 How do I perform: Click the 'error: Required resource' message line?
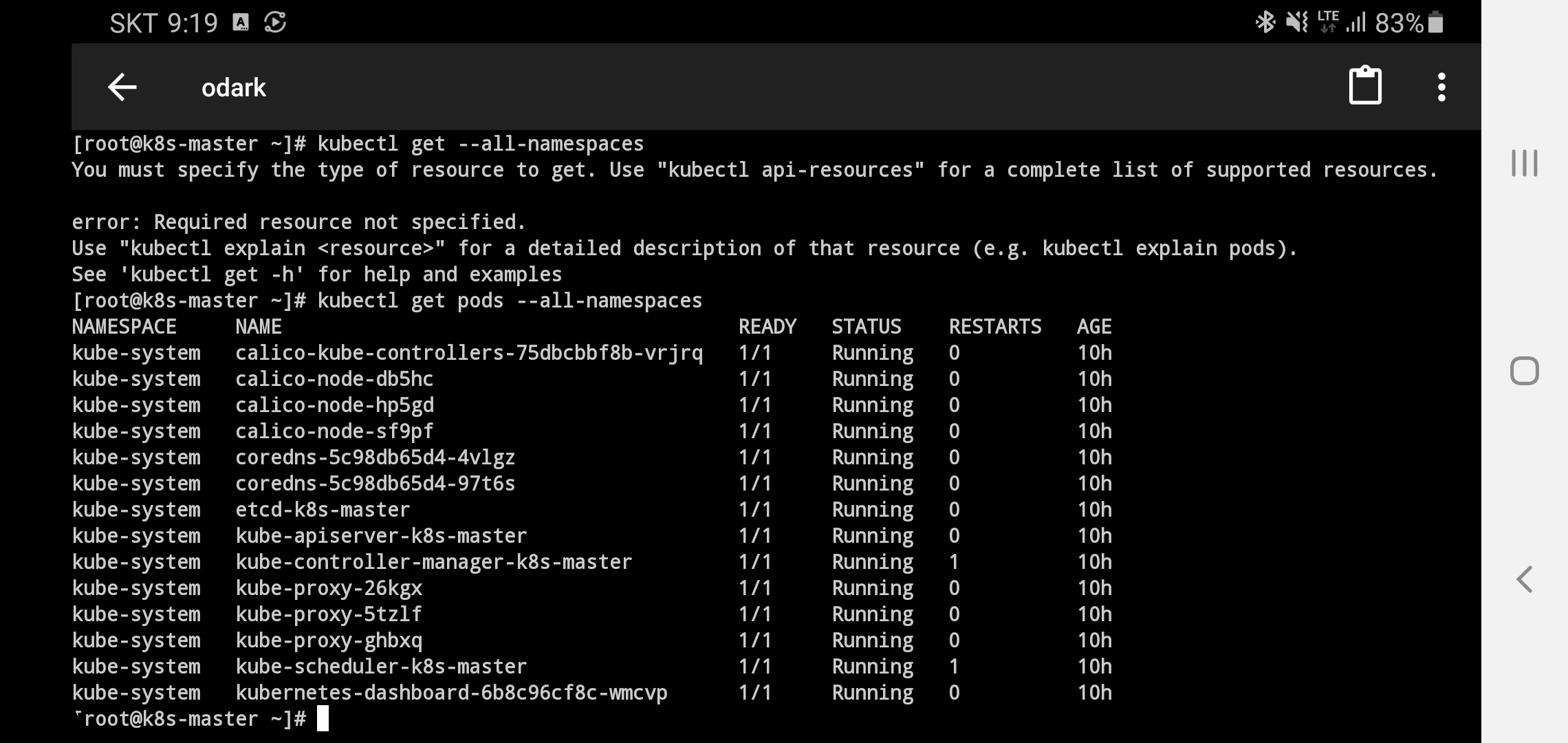pos(298,222)
